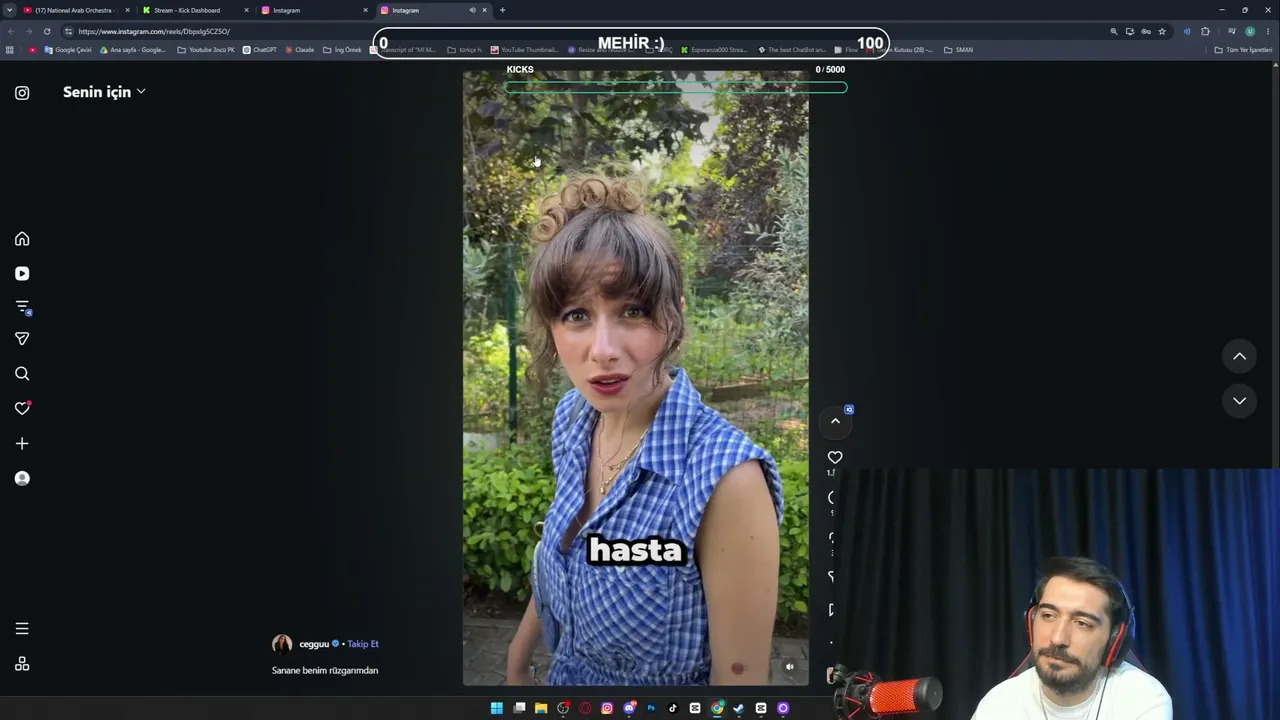
Task: Open the ChatGPT bookmark
Action: coord(260,49)
